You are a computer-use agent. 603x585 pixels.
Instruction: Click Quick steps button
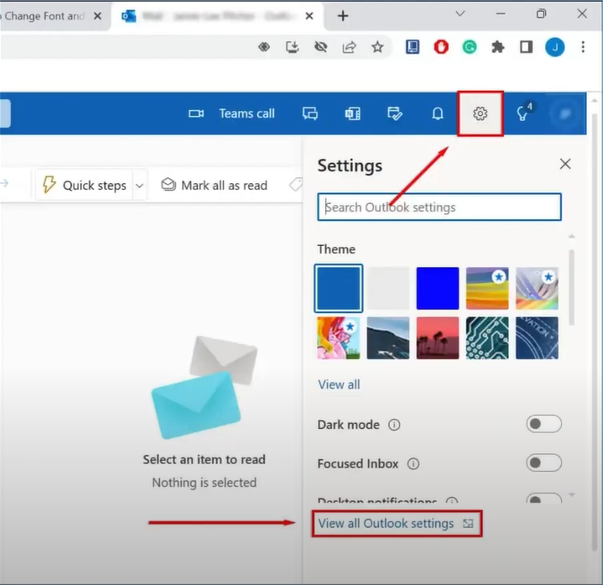pos(84,185)
